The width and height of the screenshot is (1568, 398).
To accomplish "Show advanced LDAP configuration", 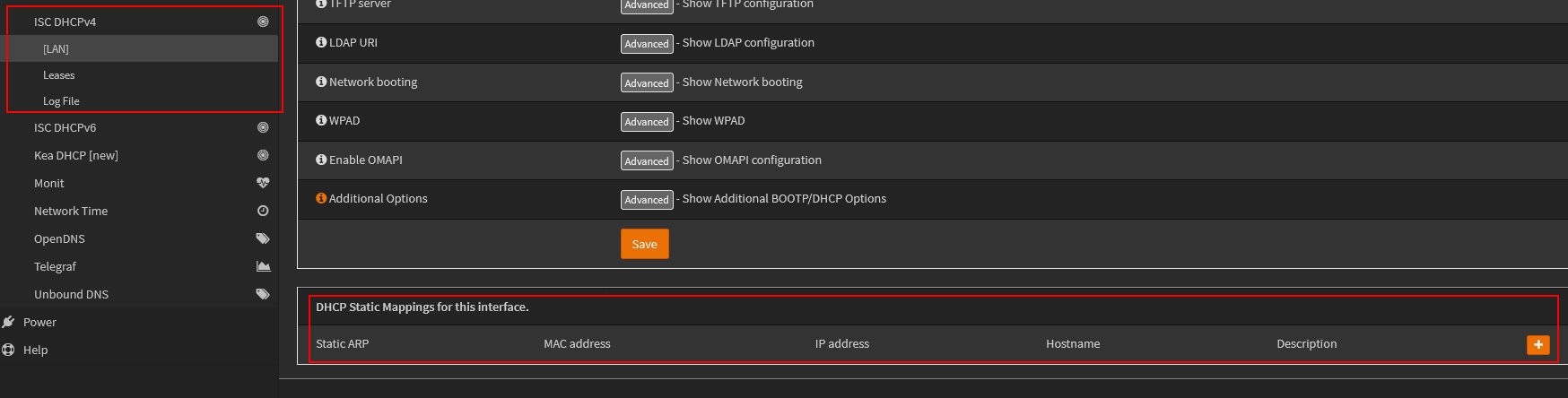I will (x=647, y=43).
